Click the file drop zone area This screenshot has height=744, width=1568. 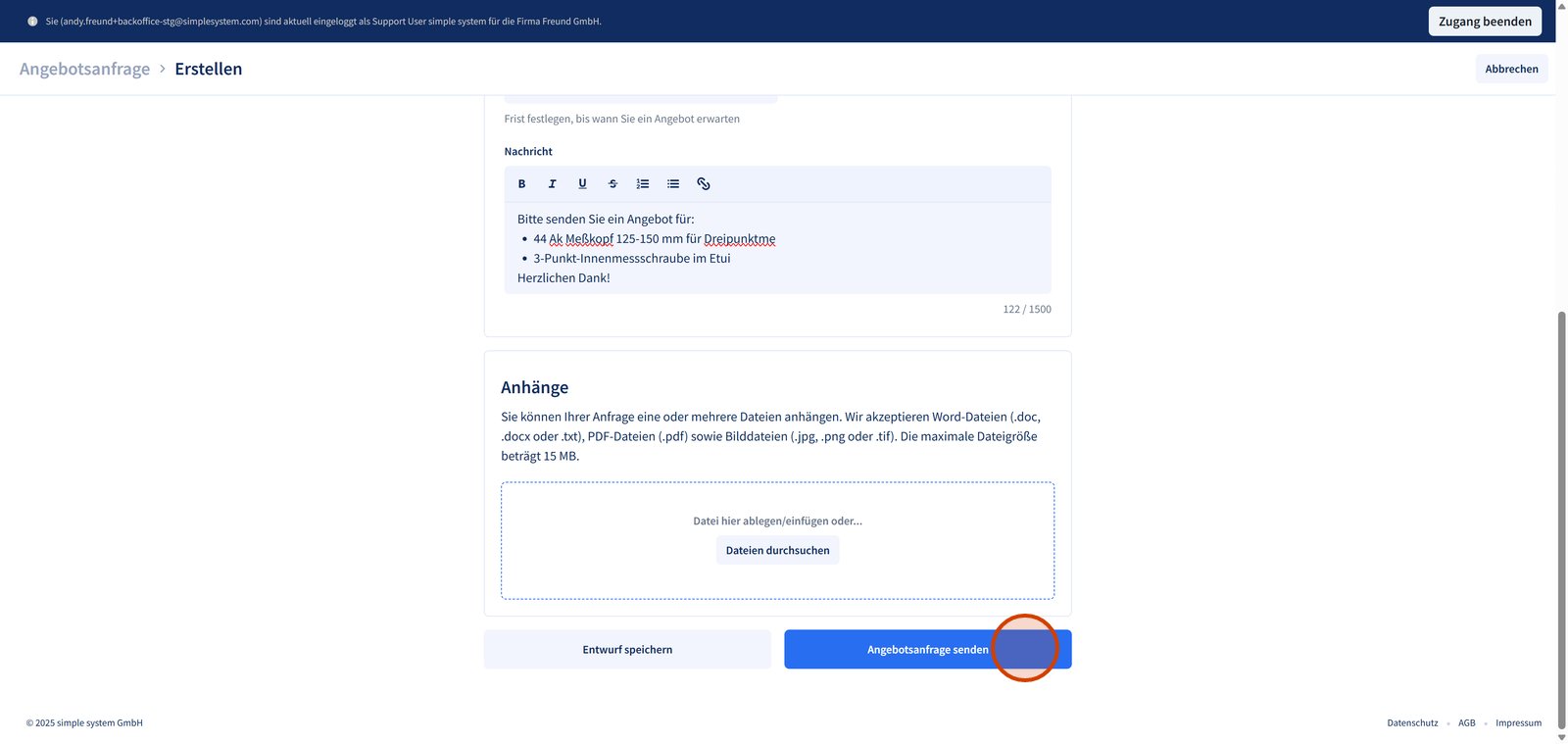tap(777, 540)
